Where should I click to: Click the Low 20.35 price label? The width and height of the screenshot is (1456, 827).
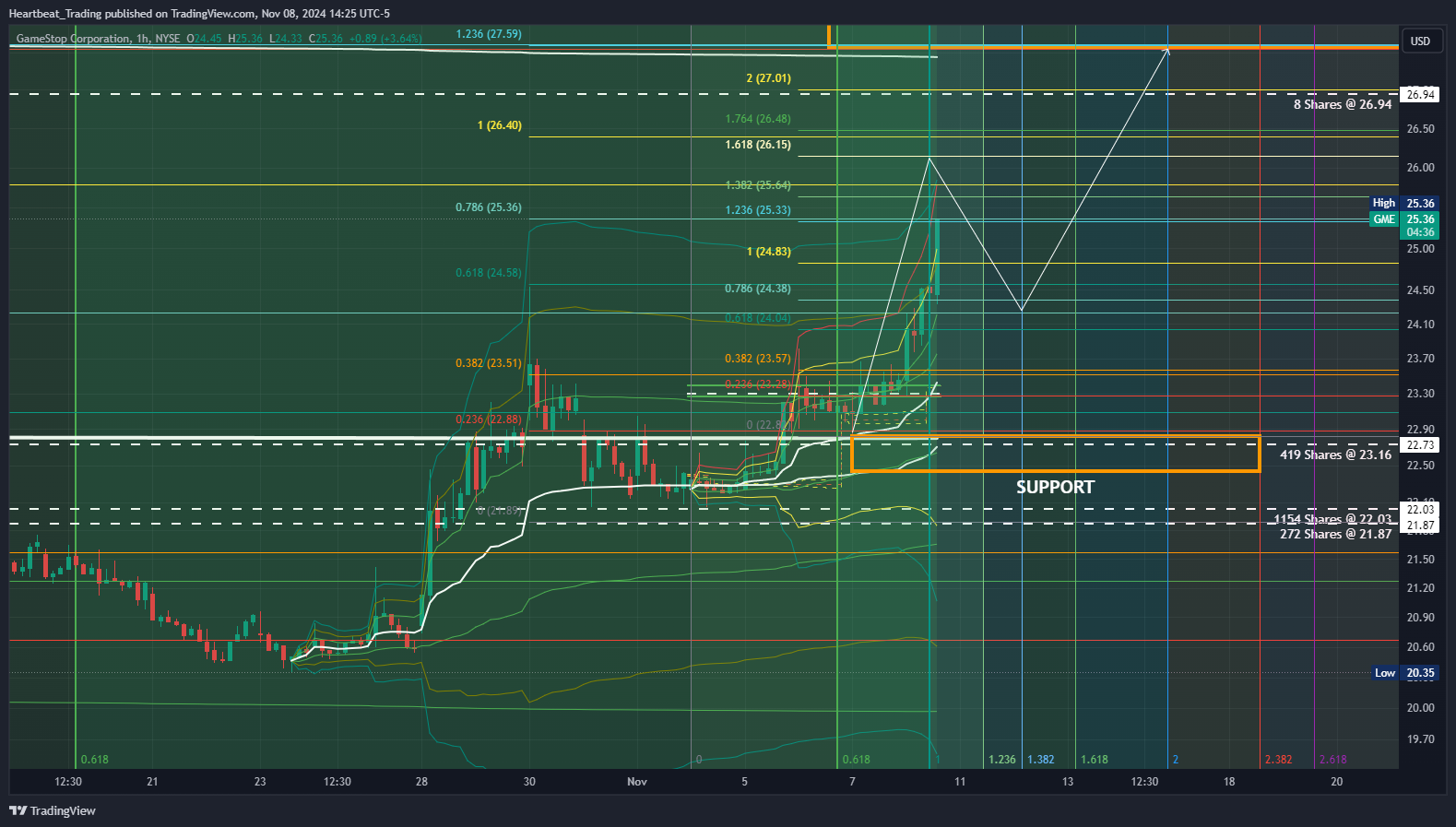coord(1404,673)
